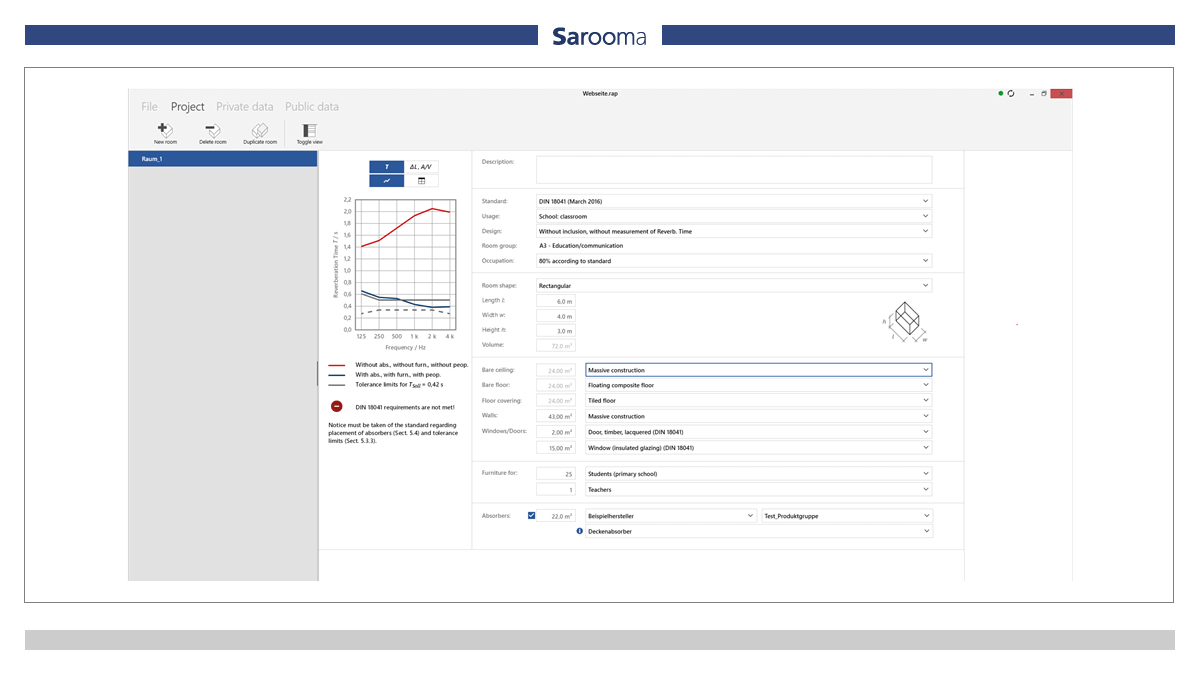Click the teachers count 1 field
The image size is (1200, 675).
[556, 489]
